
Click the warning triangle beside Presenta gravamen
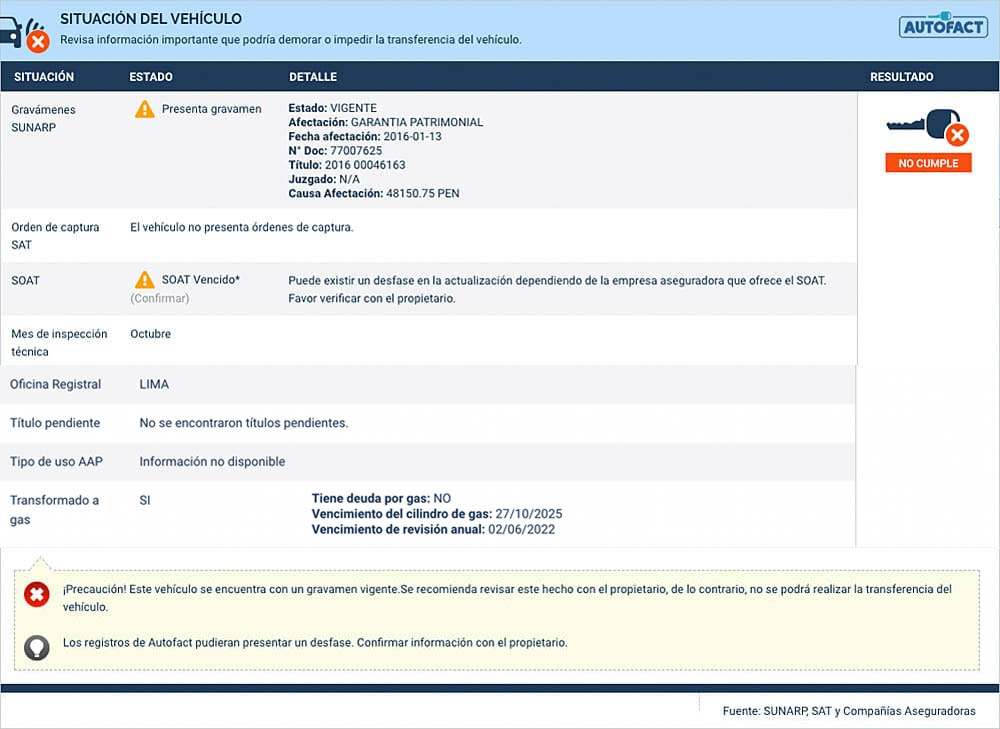tap(145, 109)
